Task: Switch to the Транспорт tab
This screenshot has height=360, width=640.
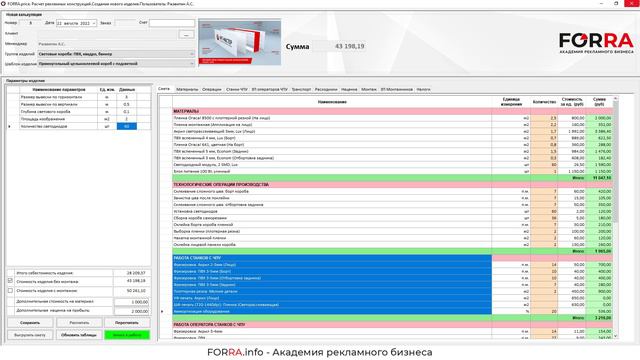Action: [301, 89]
